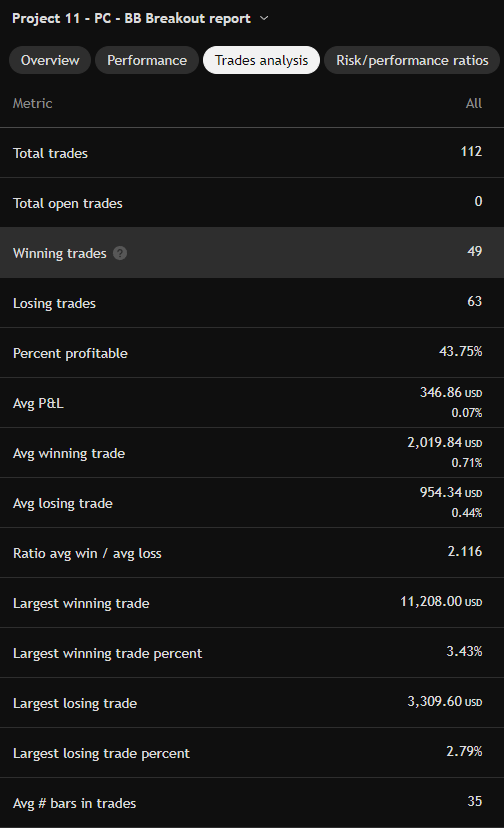Click the Winning trades label

[x=60, y=253]
